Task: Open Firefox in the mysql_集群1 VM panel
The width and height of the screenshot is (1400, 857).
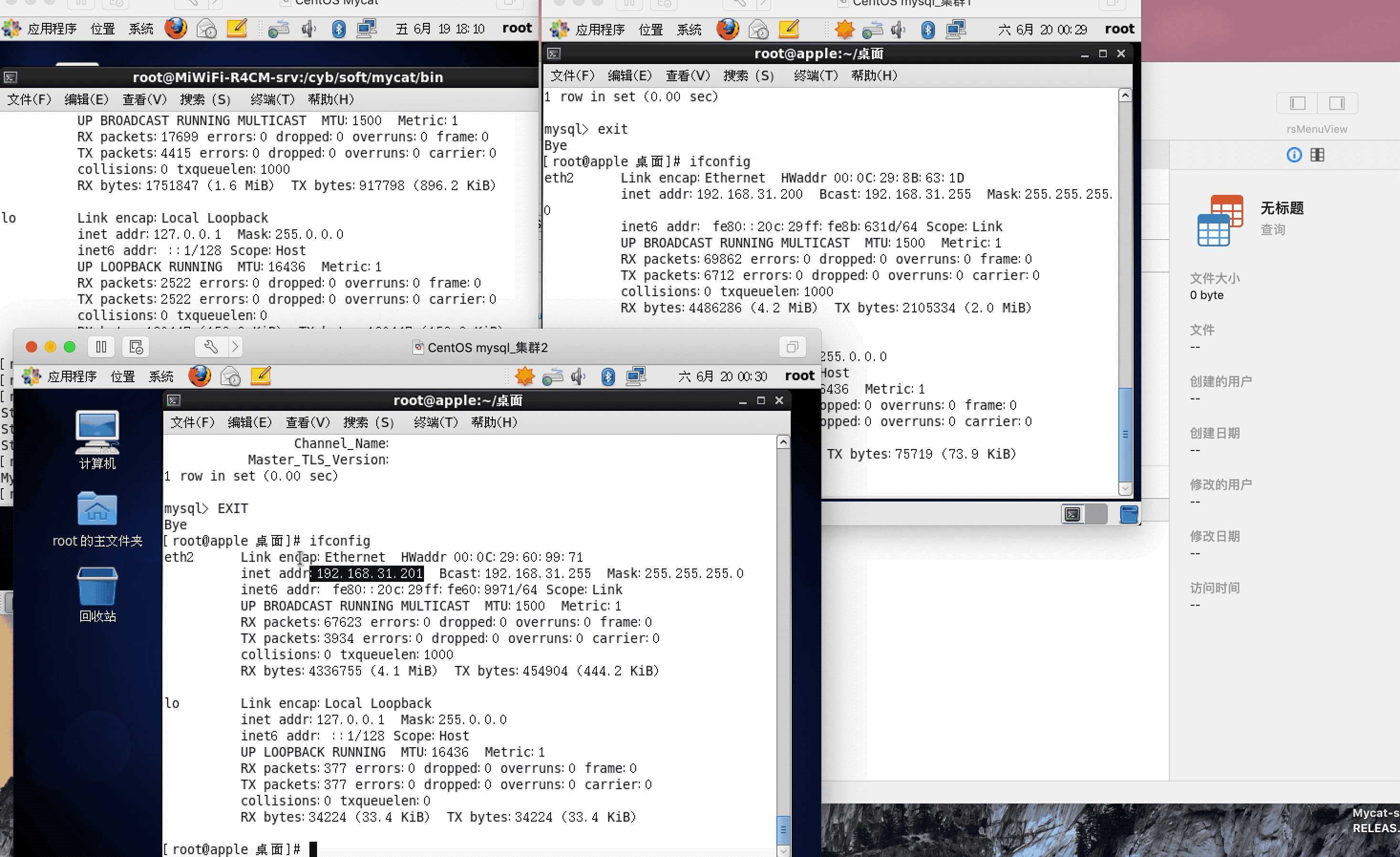Action: click(727, 28)
